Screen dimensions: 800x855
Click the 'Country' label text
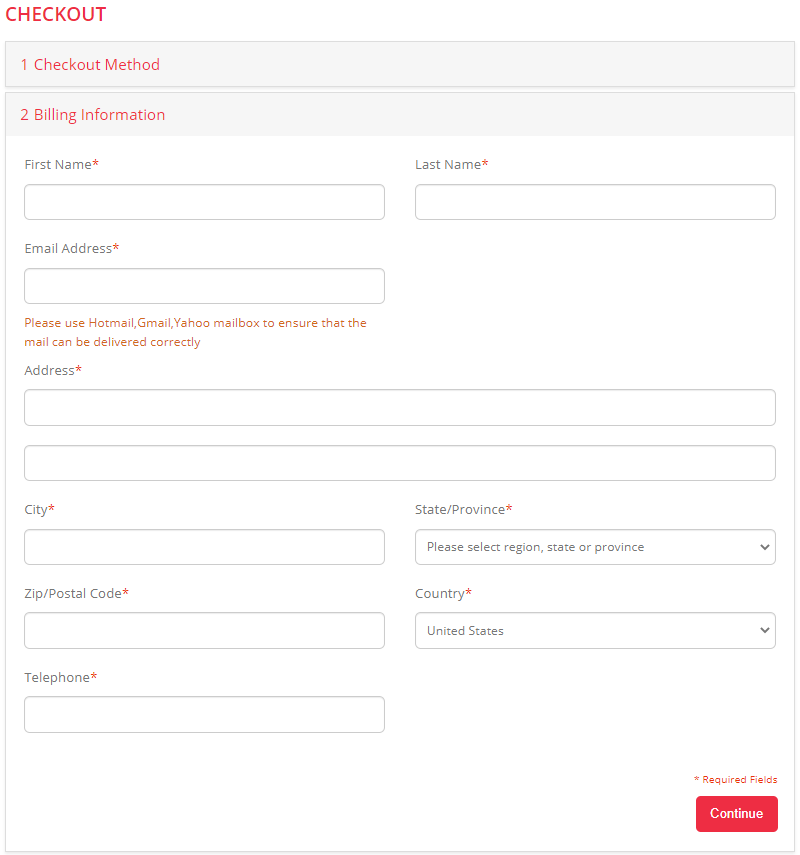tap(441, 594)
